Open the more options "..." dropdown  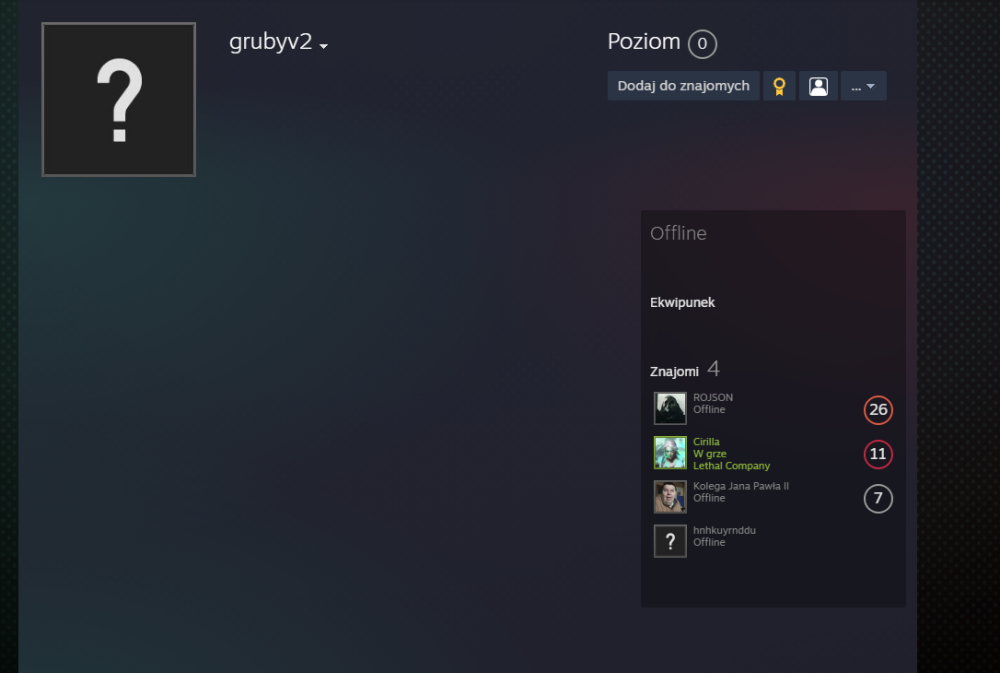pyautogui.click(x=863, y=86)
